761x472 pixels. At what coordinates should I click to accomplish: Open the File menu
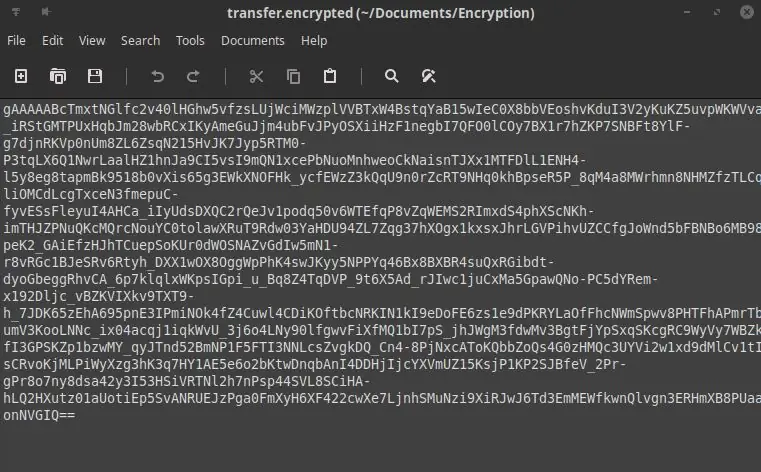(16, 41)
